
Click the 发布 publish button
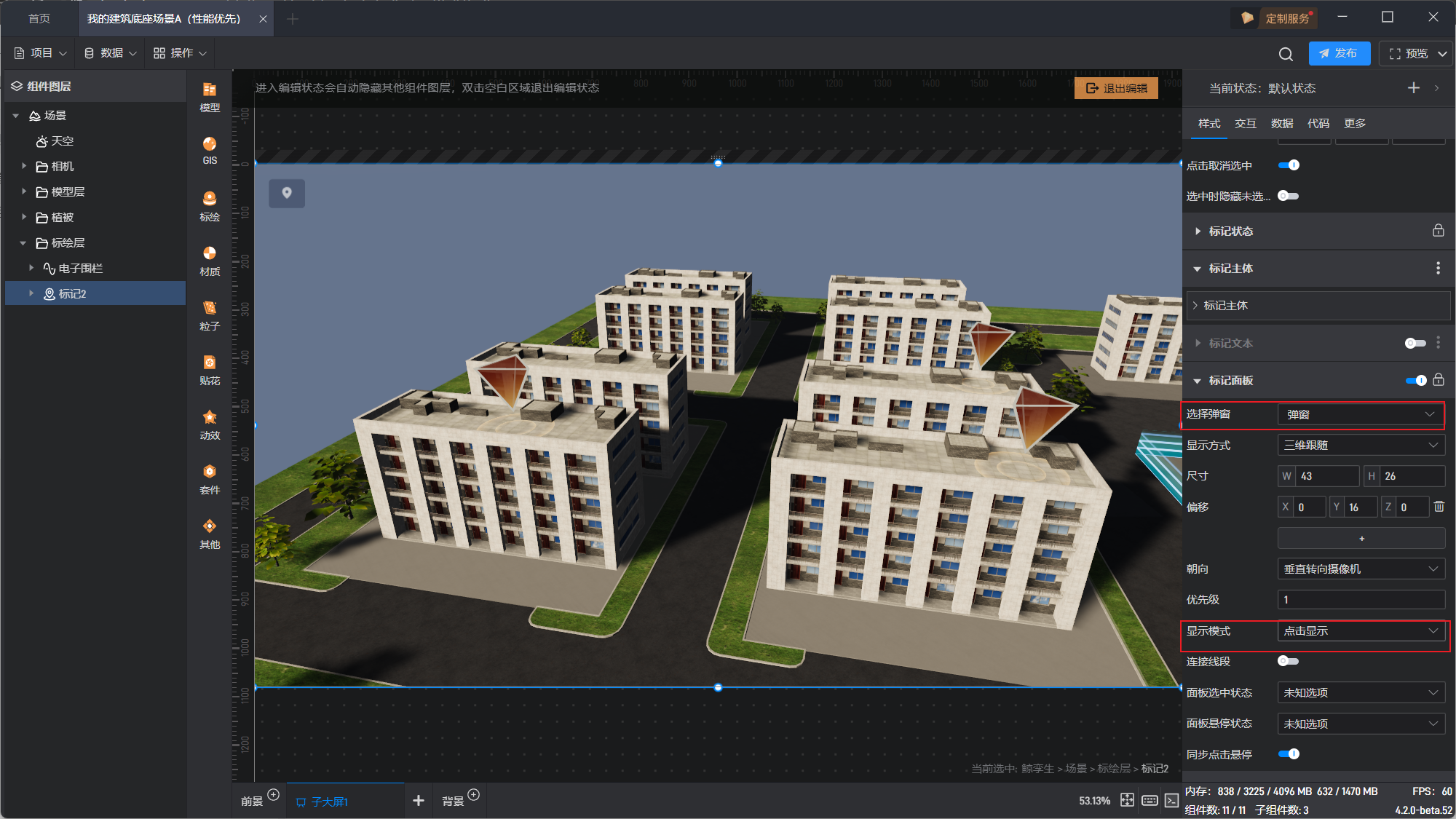pyautogui.click(x=1338, y=53)
